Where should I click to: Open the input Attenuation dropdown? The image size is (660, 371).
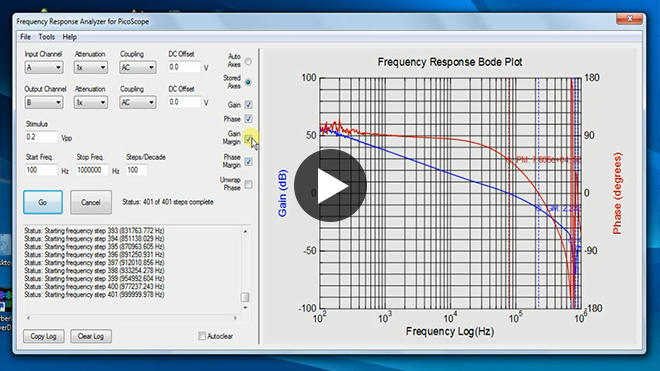90,67
